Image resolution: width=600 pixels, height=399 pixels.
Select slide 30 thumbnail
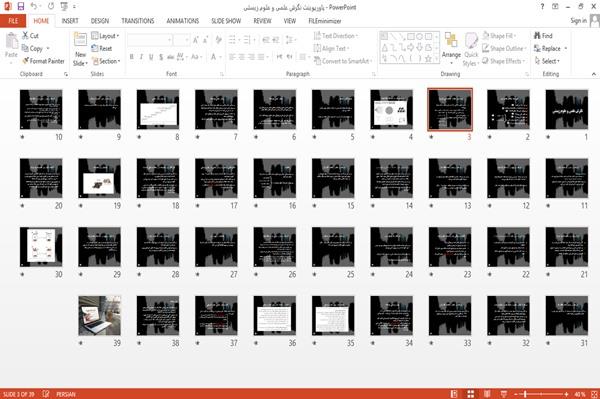coord(41,247)
